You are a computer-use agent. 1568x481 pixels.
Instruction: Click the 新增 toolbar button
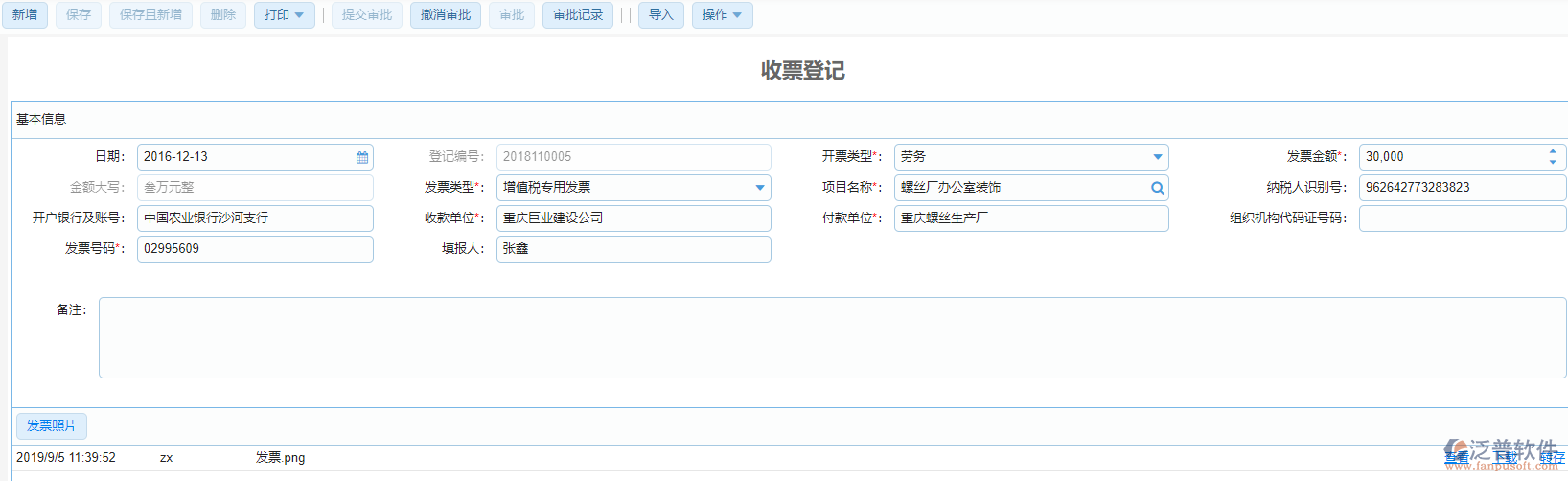(x=25, y=15)
